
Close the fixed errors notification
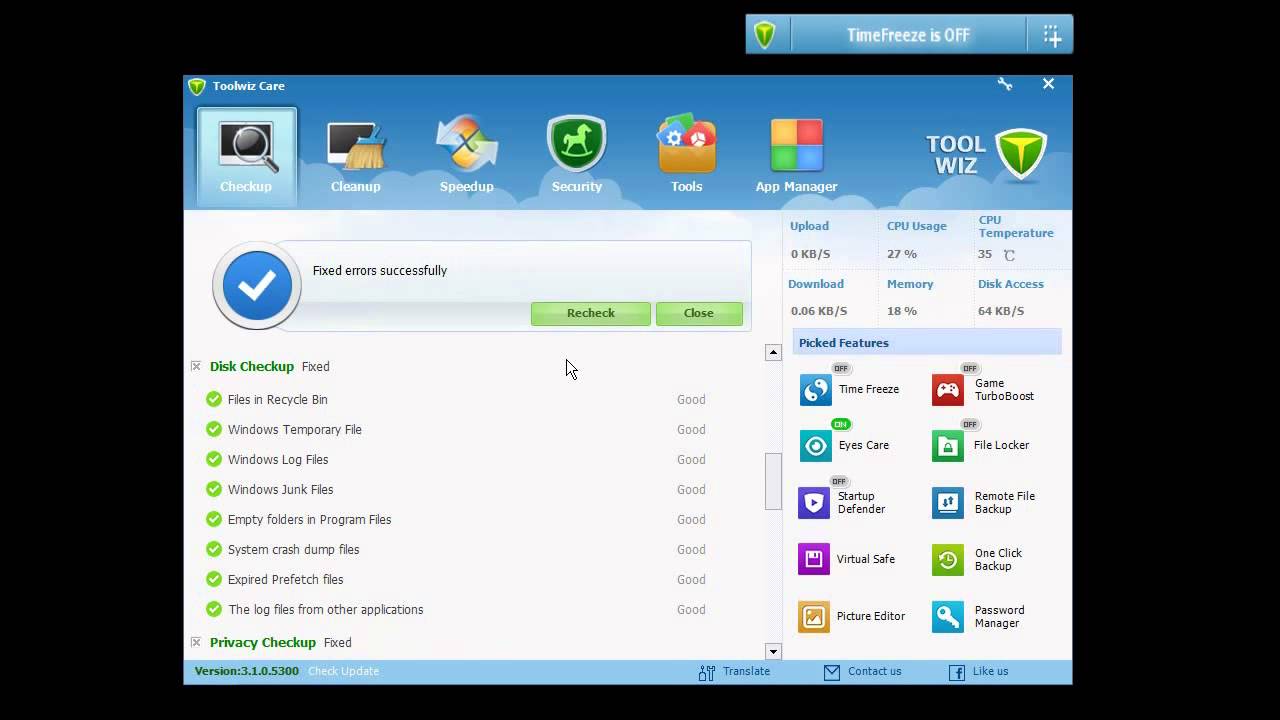pos(699,313)
